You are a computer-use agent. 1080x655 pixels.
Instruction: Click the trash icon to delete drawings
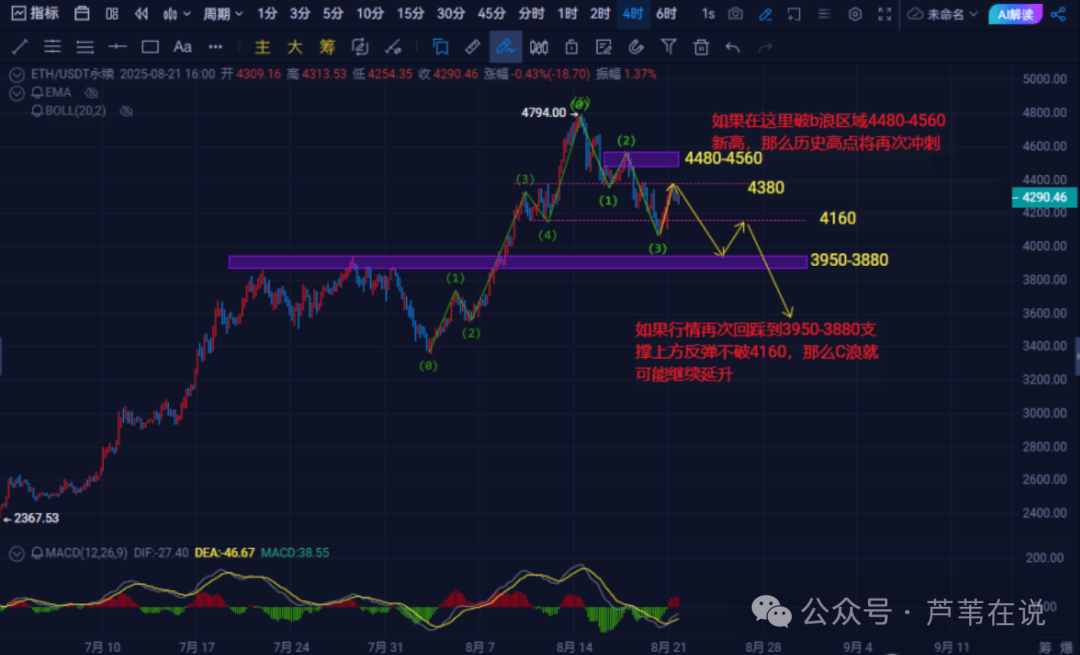701,47
